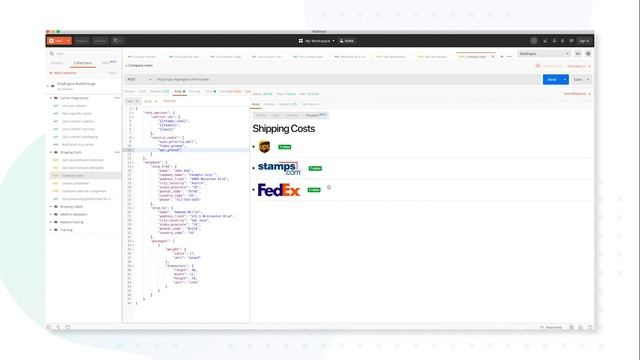640x360 pixels.
Task: Select the List a carrier's packaging request
Action: click(x=80, y=137)
